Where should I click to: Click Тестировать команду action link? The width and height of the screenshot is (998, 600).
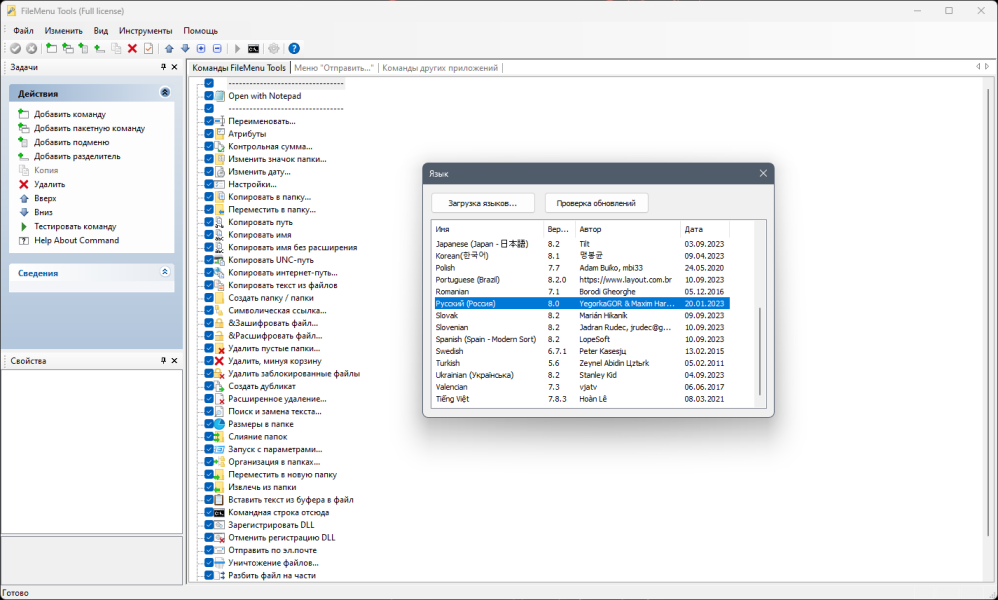75,227
